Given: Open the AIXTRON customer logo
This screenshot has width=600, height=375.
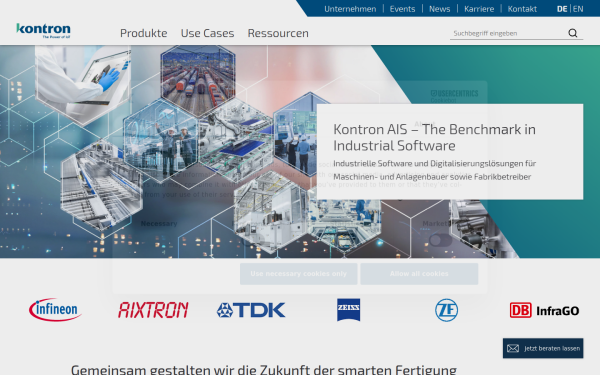Looking at the screenshot, I should pyautogui.click(x=153, y=310).
